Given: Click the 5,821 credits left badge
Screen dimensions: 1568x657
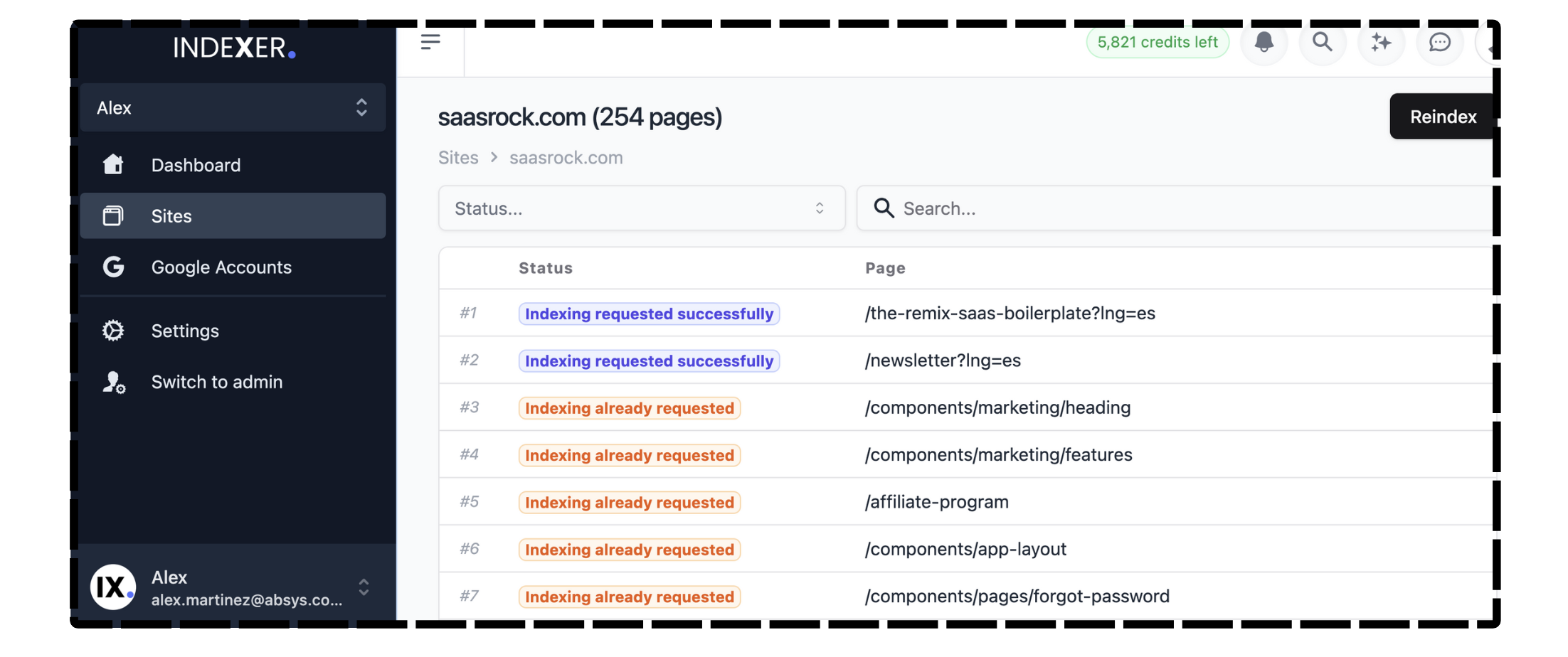Looking at the screenshot, I should (1158, 42).
